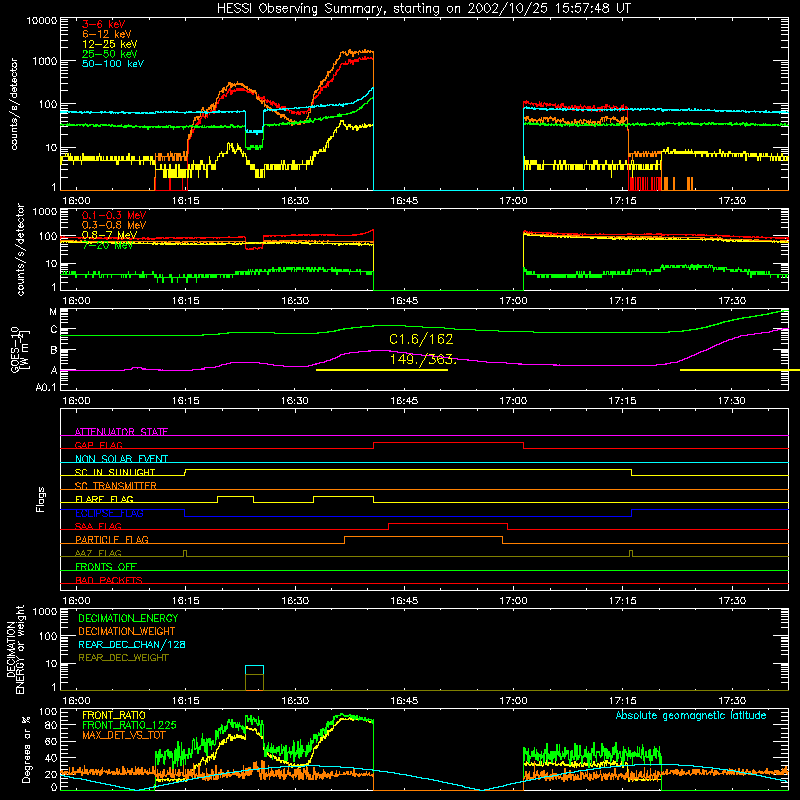Click the 0.8-7 MeV legend label
This screenshot has width=800, height=800.
[109, 235]
